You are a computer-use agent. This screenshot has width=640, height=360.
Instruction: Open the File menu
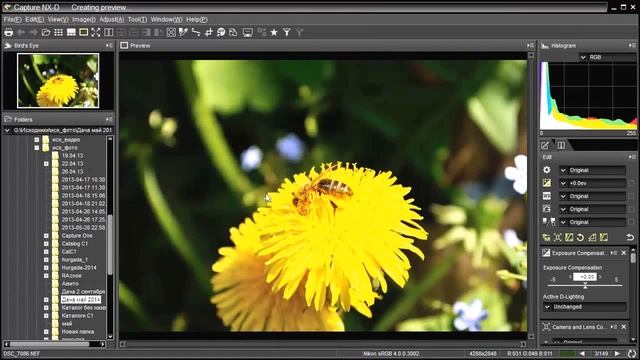click(x=12, y=19)
